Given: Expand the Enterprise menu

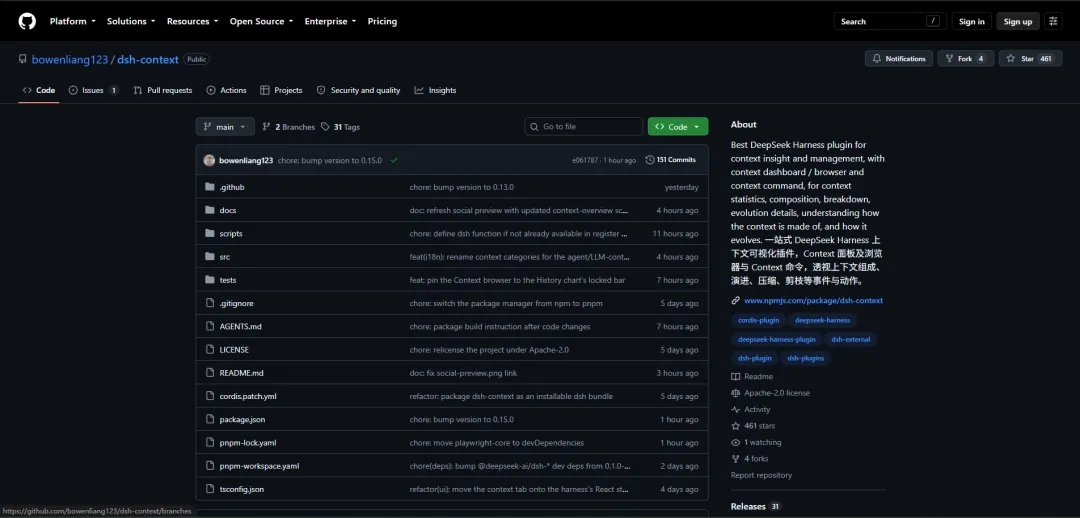Looking at the screenshot, I should 330,21.
